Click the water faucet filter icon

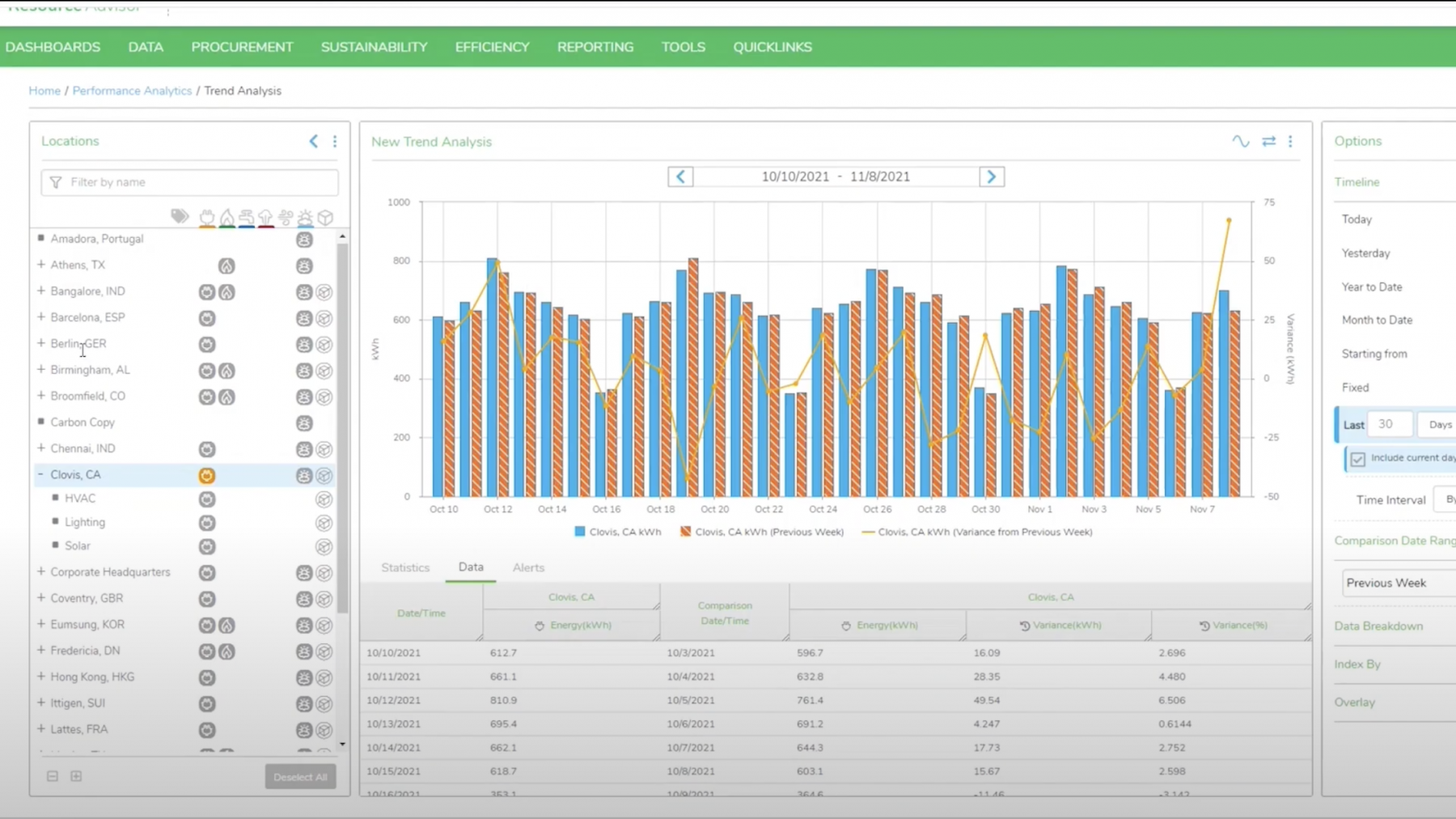click(x=247, y=217)
